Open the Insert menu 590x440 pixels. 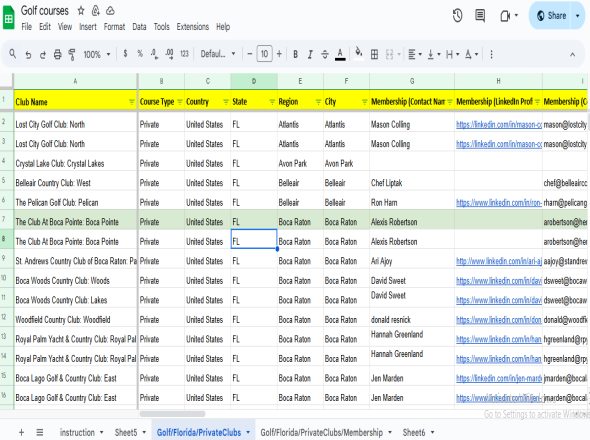88,27
